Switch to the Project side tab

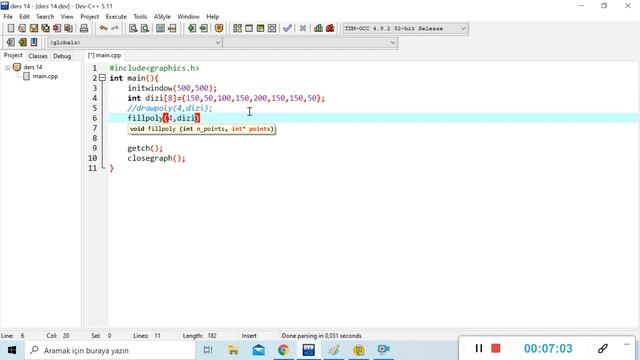pos(13,56)
